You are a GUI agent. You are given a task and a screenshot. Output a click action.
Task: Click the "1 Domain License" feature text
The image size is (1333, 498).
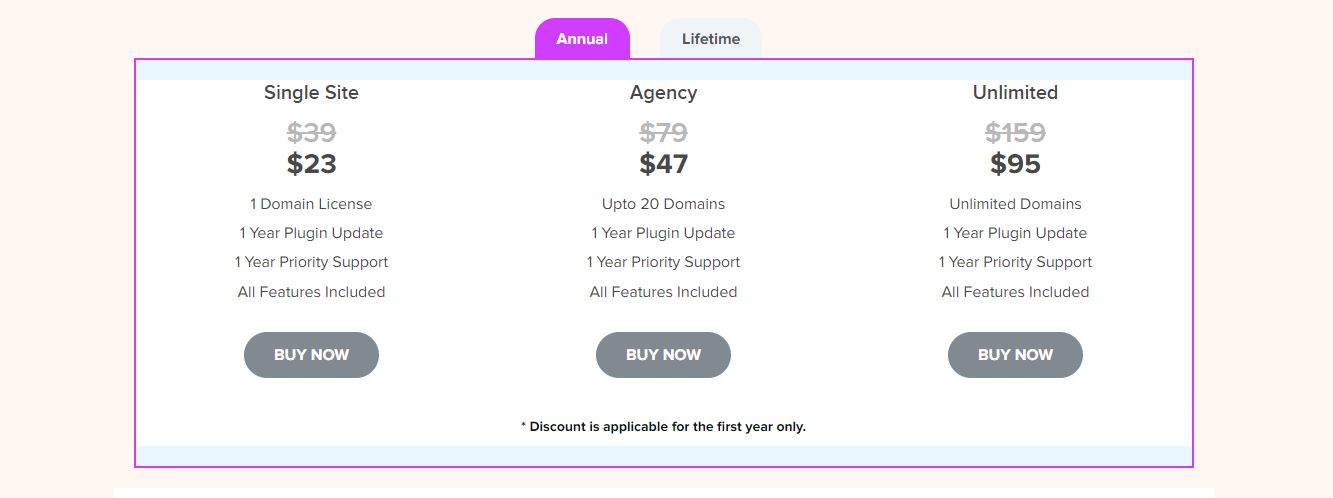point(311,204)
